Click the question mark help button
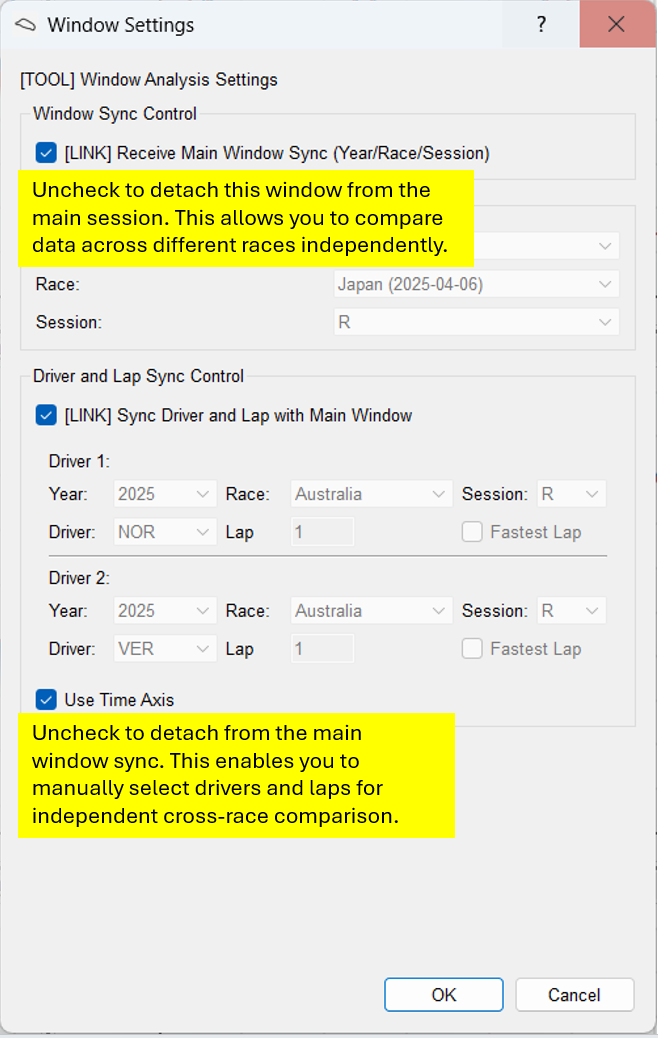This screenshot has width=658, height=1038. pos(541,25)
